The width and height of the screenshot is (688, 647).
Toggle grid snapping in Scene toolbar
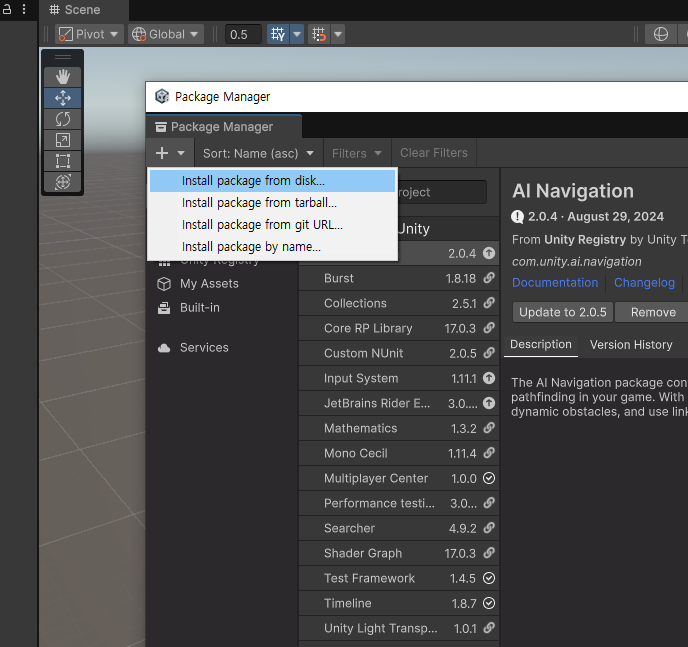click(x=278, y=34)
